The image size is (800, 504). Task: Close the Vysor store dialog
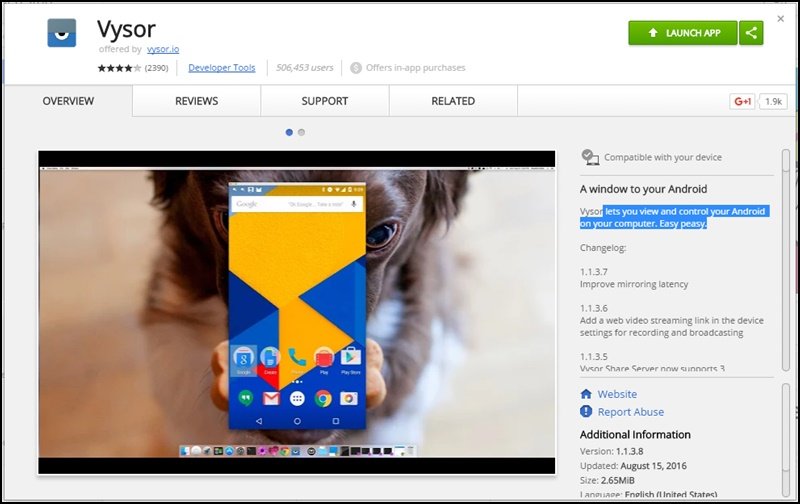780,19
